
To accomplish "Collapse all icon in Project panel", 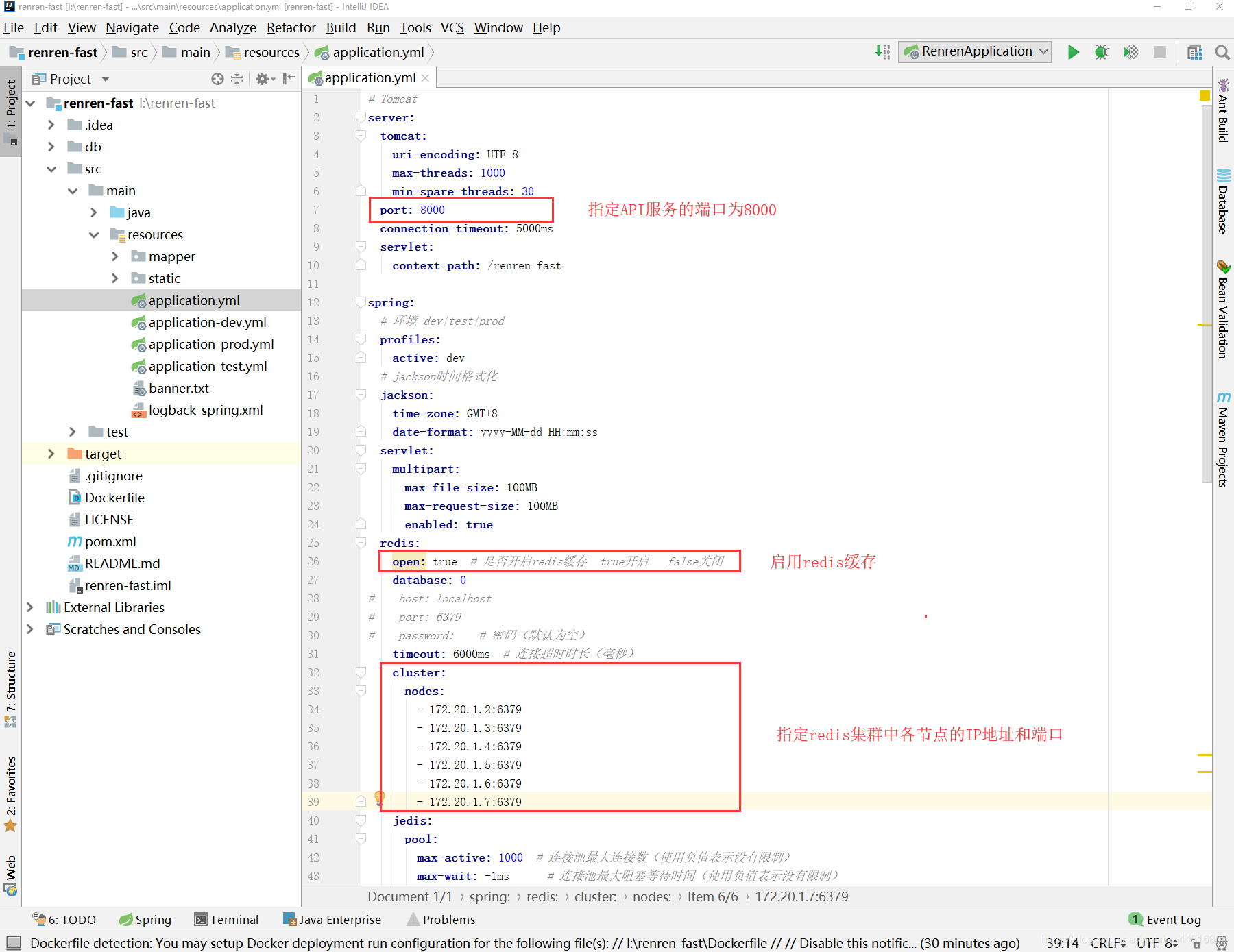I will click(x=237, y=79).
